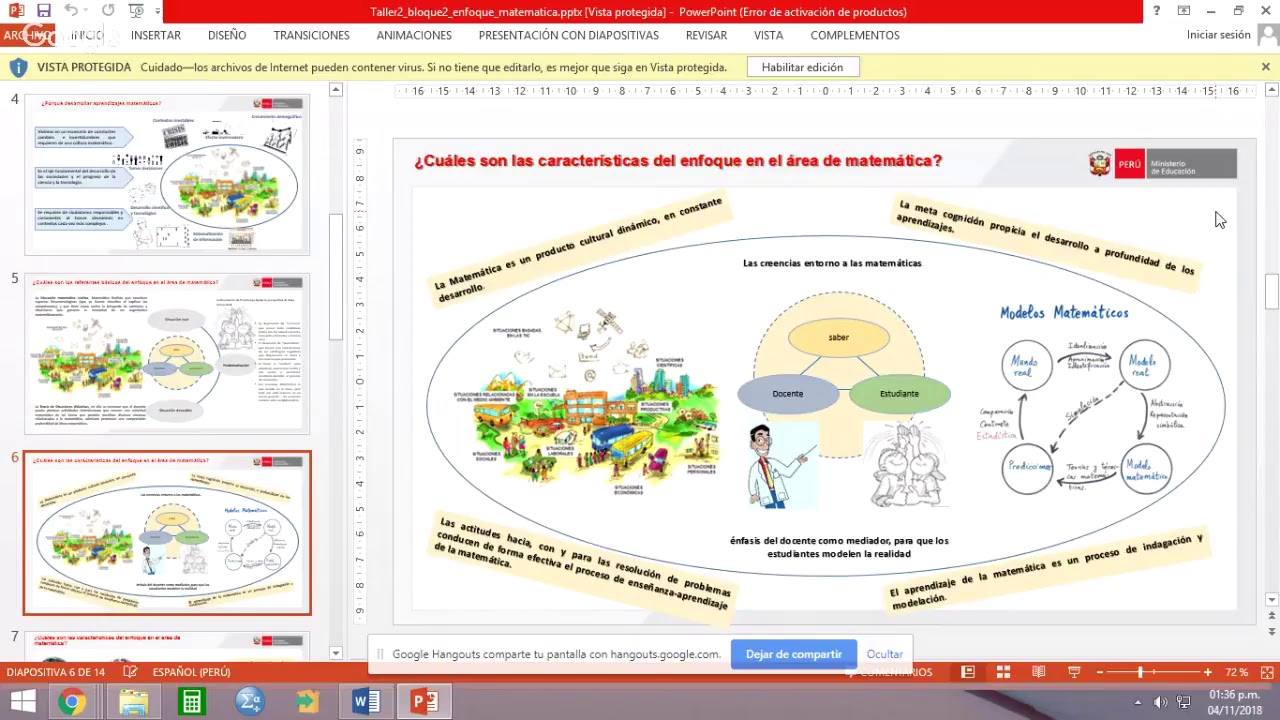Switch to Slide Sorter view icon
This screenshot has height=720, width=1280.
click(1003, 672)
